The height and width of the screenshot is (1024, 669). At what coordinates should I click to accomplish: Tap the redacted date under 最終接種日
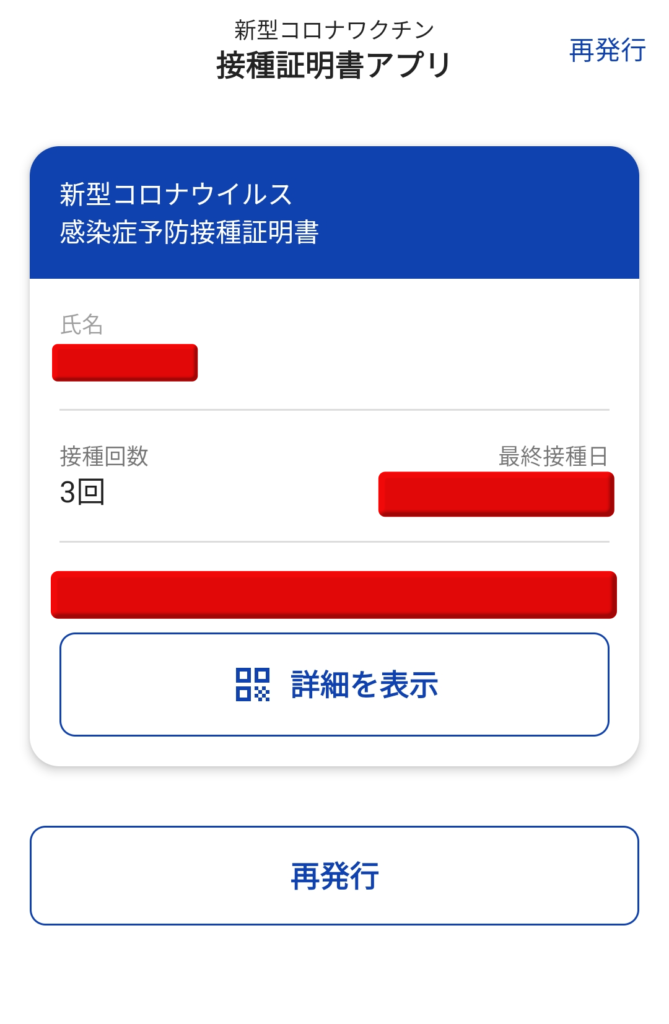[x=496, y=494]
